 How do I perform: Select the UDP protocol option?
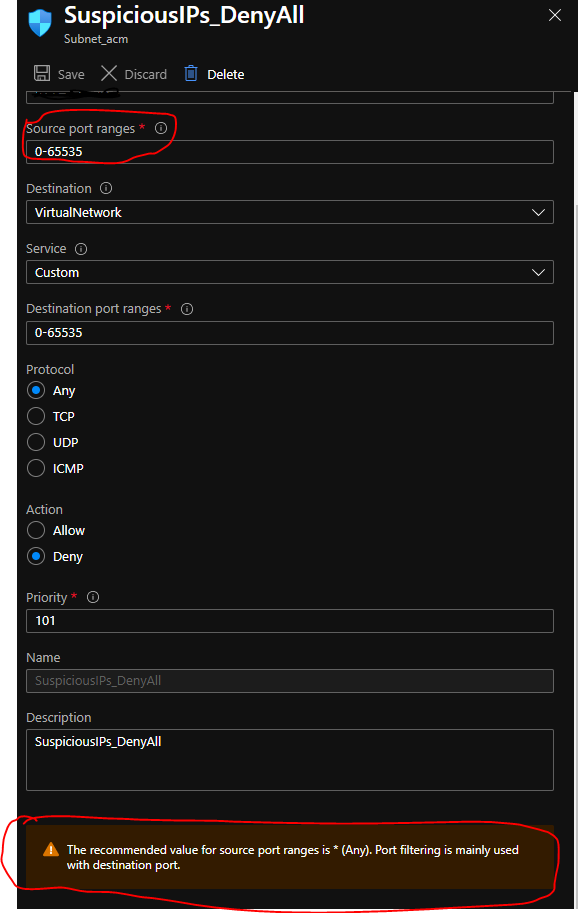34,442
